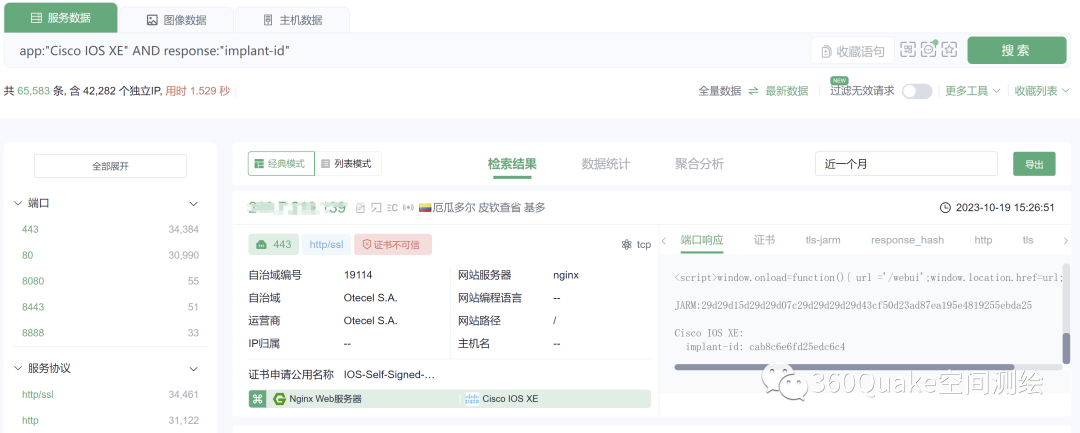Click the atom icon beside tcp
1080x433 pixels.
(x=626, y=244)
